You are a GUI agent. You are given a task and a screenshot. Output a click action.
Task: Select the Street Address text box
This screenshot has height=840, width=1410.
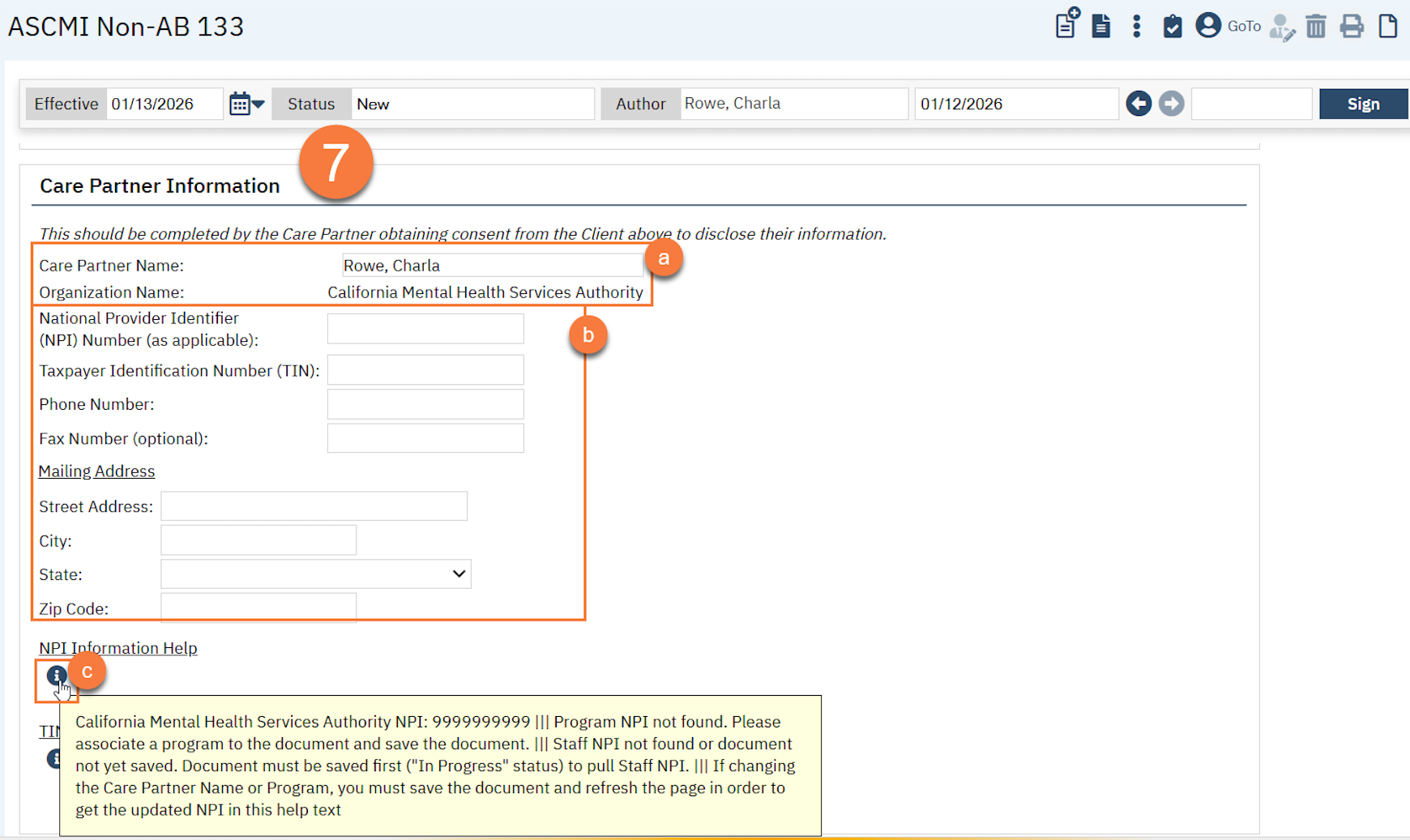(x=314, y=506)
